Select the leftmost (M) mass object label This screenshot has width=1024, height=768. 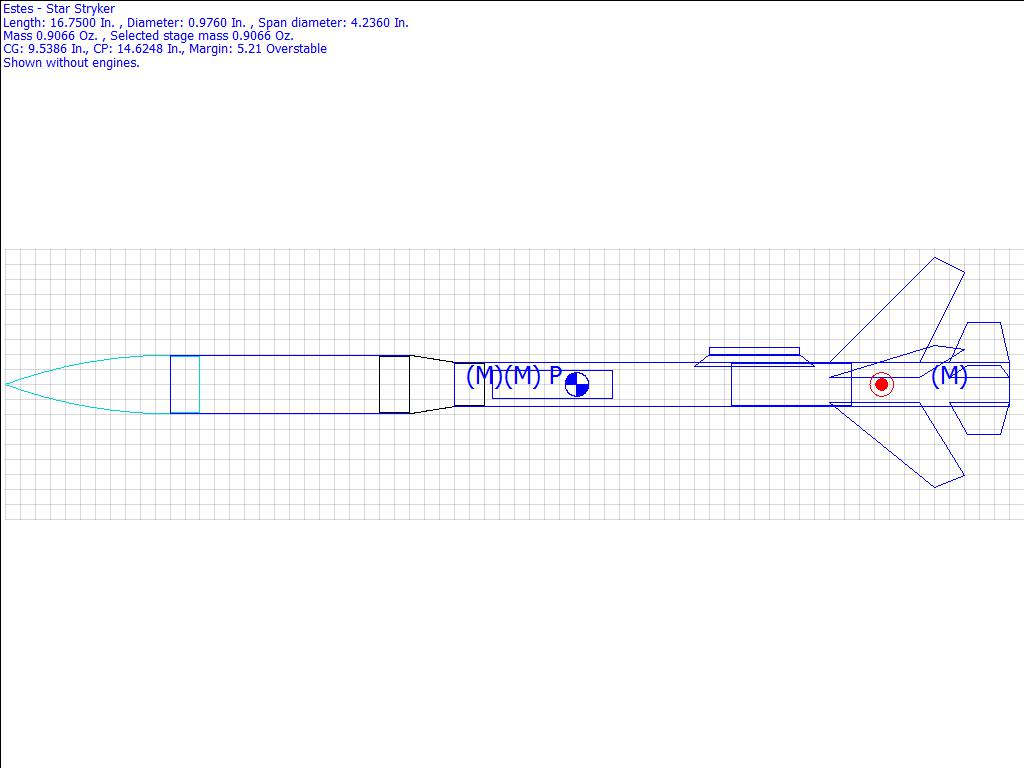(x=484, y=376)
